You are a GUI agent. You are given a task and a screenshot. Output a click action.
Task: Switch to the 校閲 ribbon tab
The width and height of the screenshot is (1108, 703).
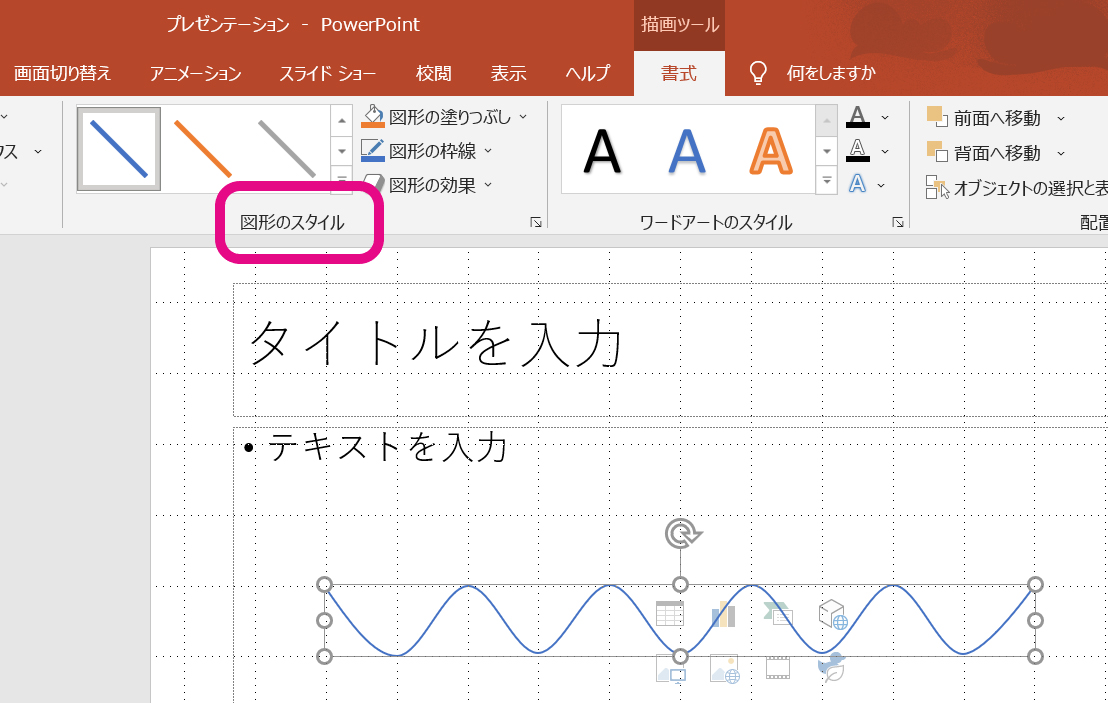pyautogui.click(x=433, y=73)
